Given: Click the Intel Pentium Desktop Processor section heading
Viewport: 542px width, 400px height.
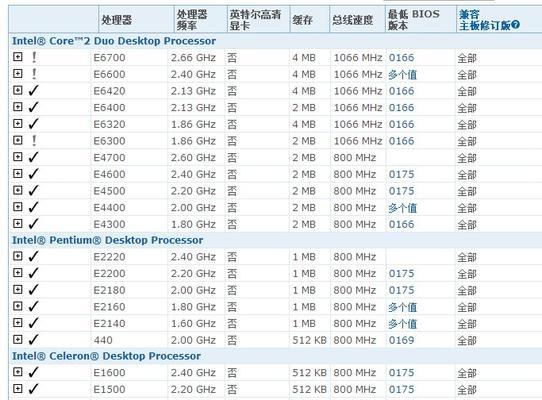Looking at the screenshot, I should (108, 240).
